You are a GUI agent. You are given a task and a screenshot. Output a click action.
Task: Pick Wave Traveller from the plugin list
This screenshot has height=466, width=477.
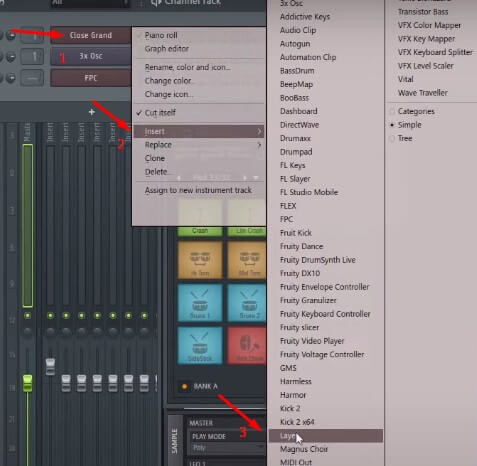[423, 93]
